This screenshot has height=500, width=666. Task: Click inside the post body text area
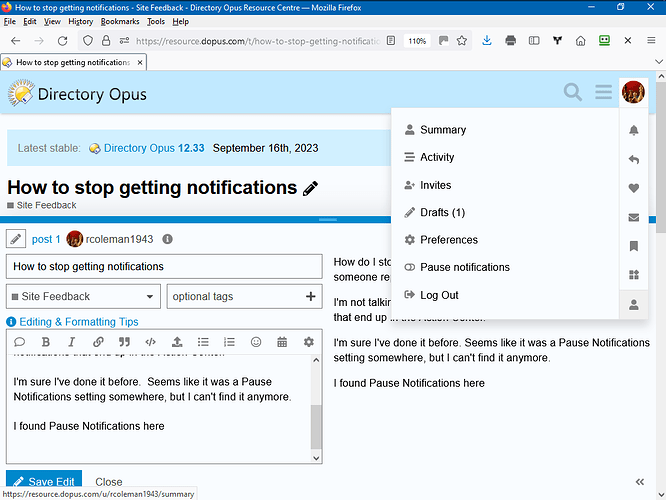pos(159,409)
